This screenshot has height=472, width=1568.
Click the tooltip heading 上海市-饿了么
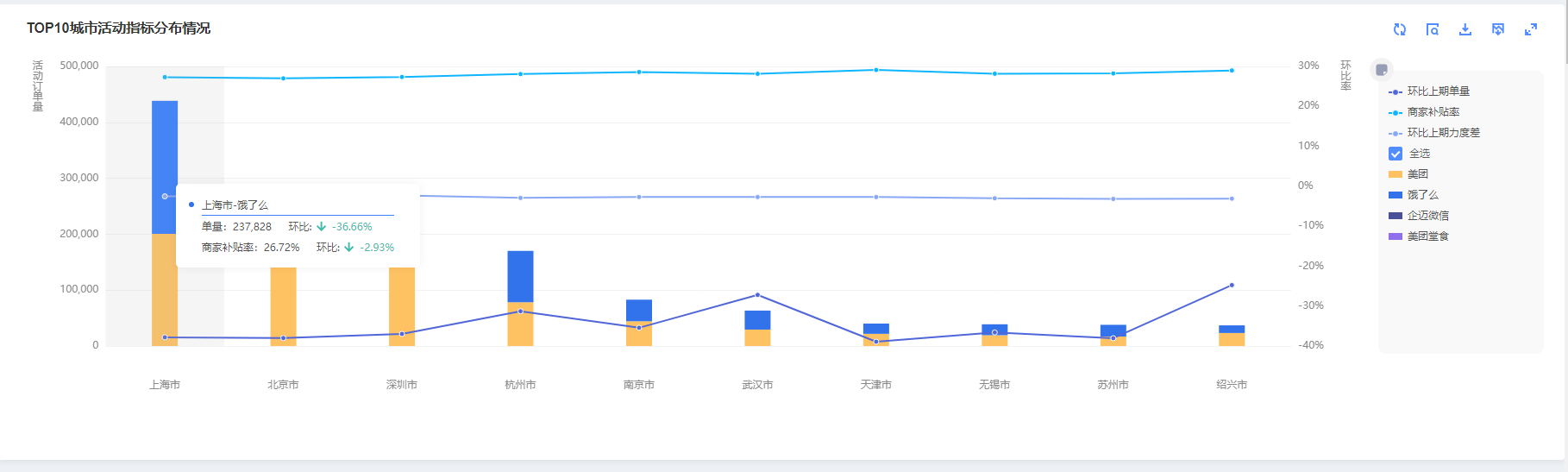tap(235, 205)
